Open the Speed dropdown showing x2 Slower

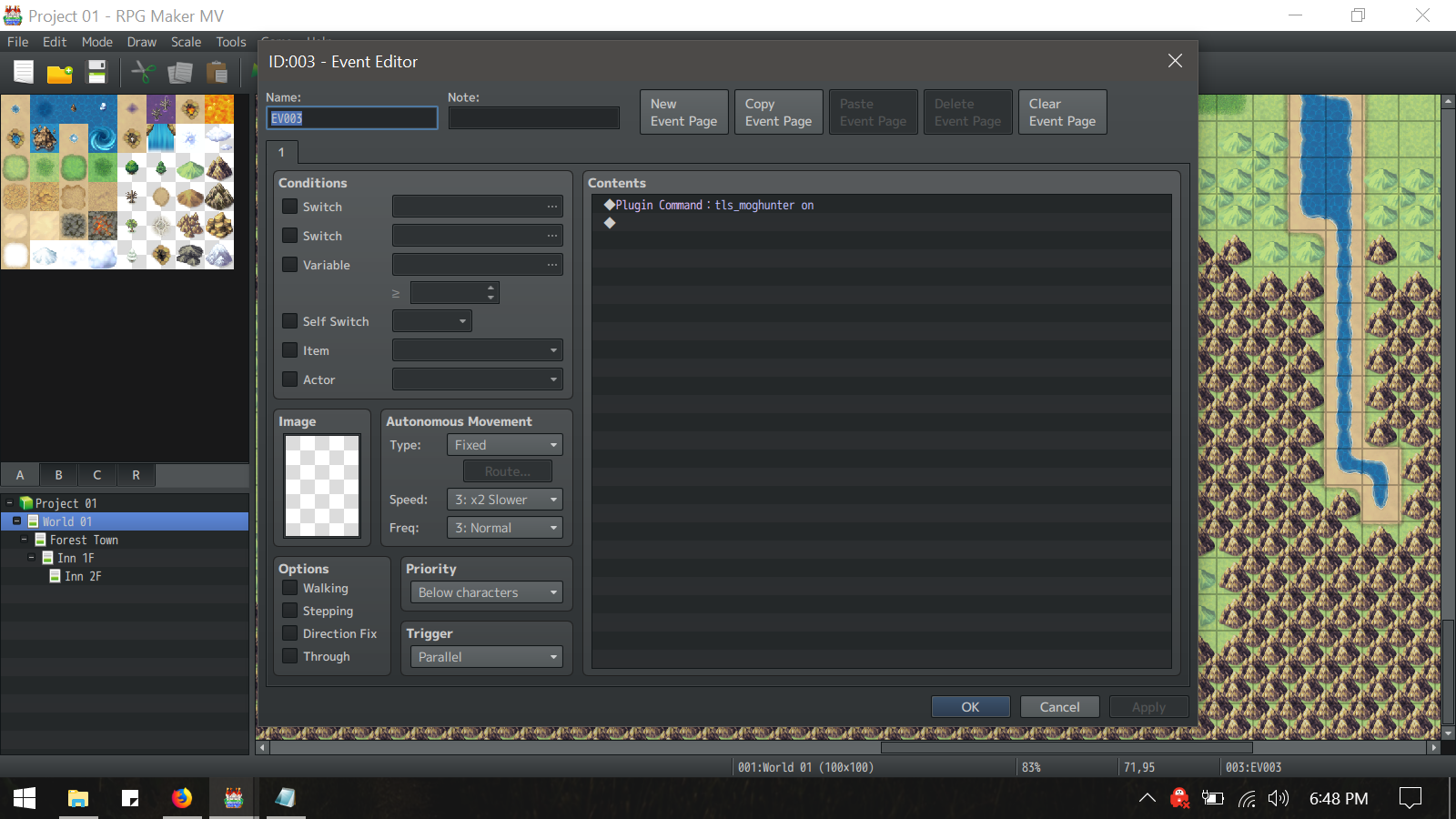(505, 500)
